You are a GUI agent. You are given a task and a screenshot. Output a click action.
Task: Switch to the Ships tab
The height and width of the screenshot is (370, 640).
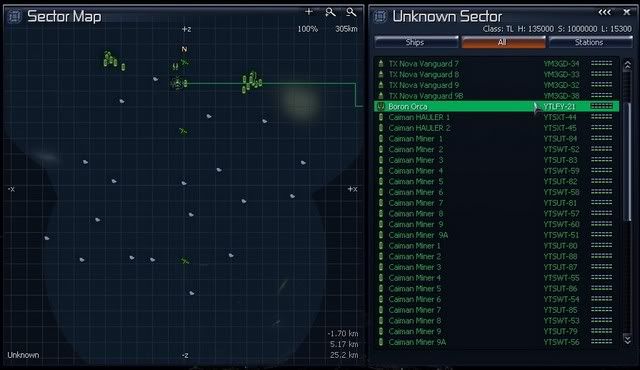(416, 42)
